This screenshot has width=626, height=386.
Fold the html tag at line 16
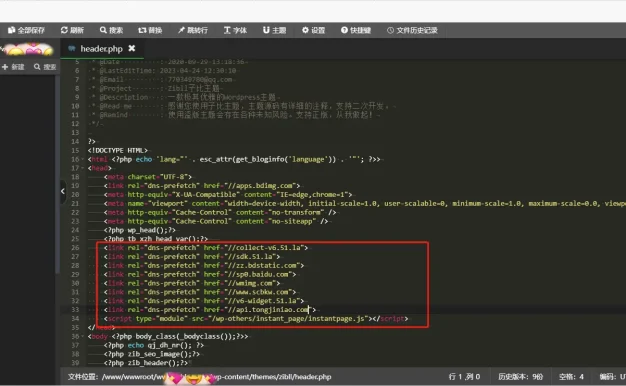83,159
